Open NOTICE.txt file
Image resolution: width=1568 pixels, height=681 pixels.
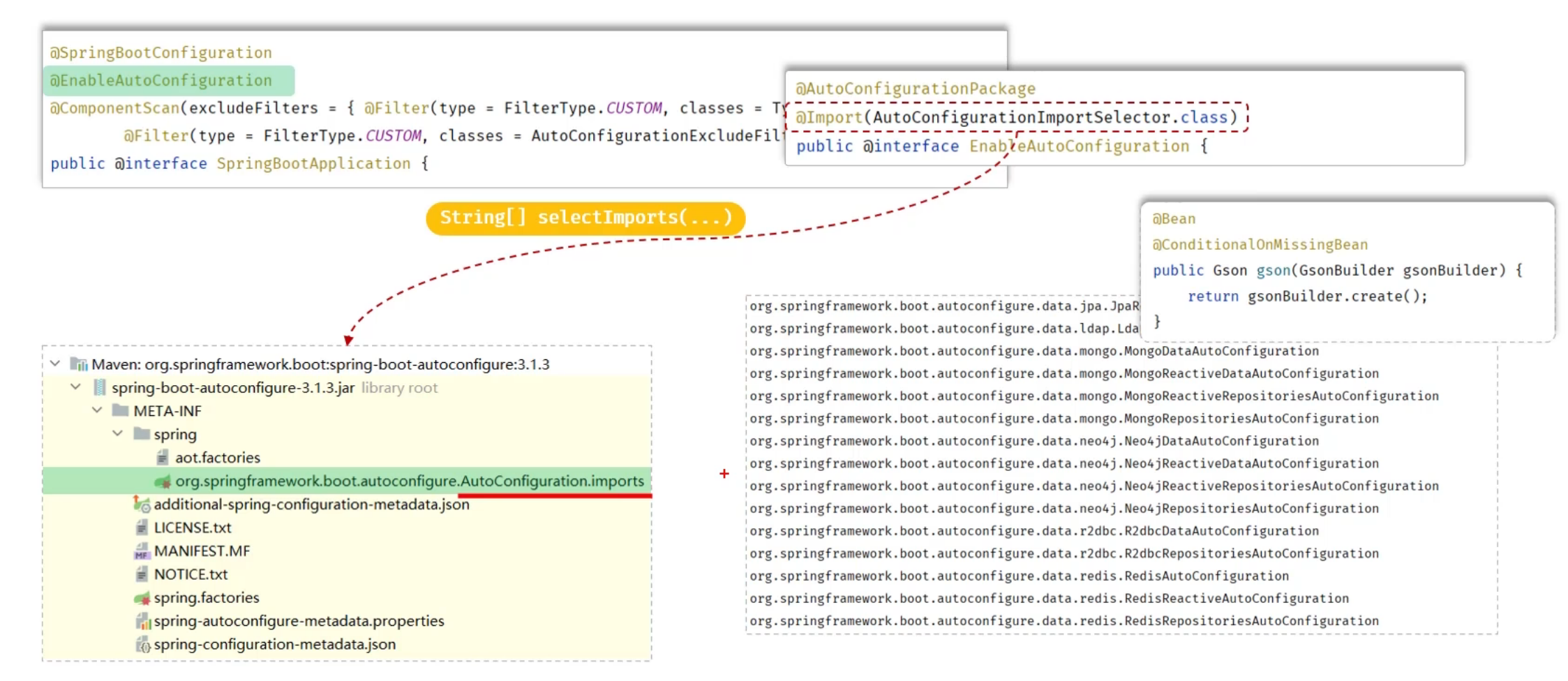tap(347, 574)
